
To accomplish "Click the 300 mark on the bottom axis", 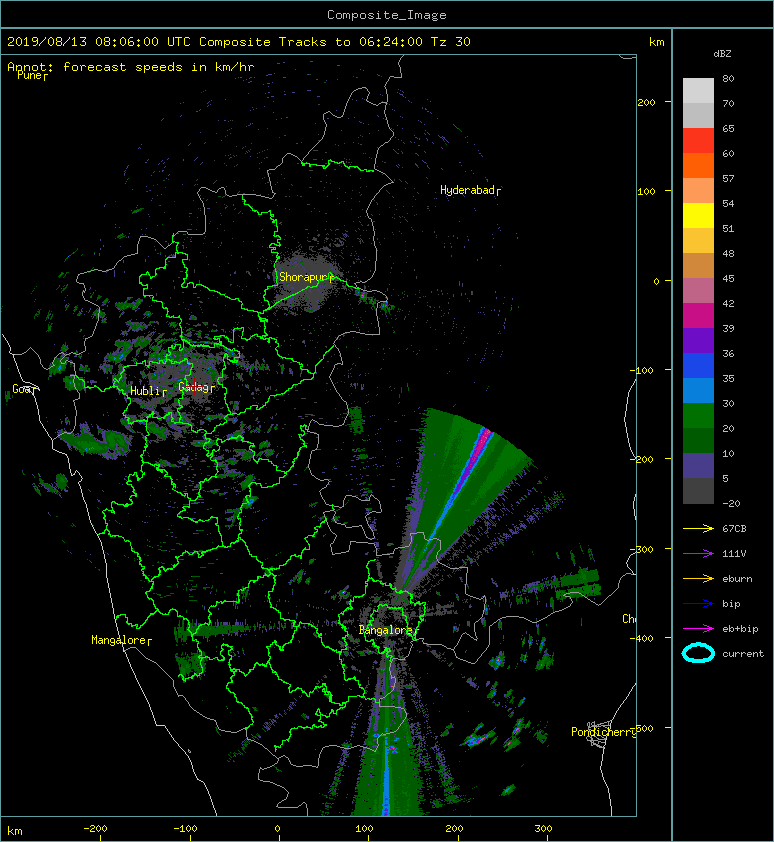I will pos(543,829).
